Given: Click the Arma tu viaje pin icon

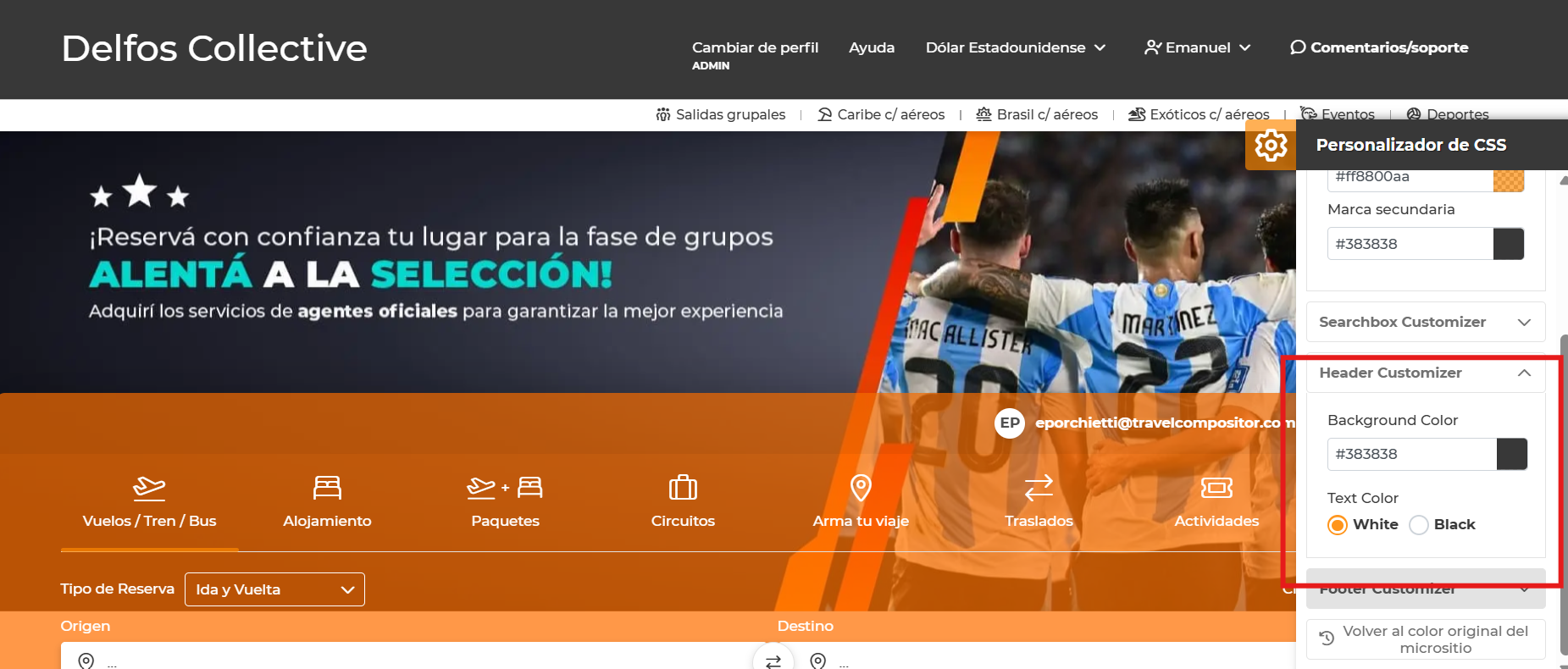Looking at the screenshot, I should [861, 488].
